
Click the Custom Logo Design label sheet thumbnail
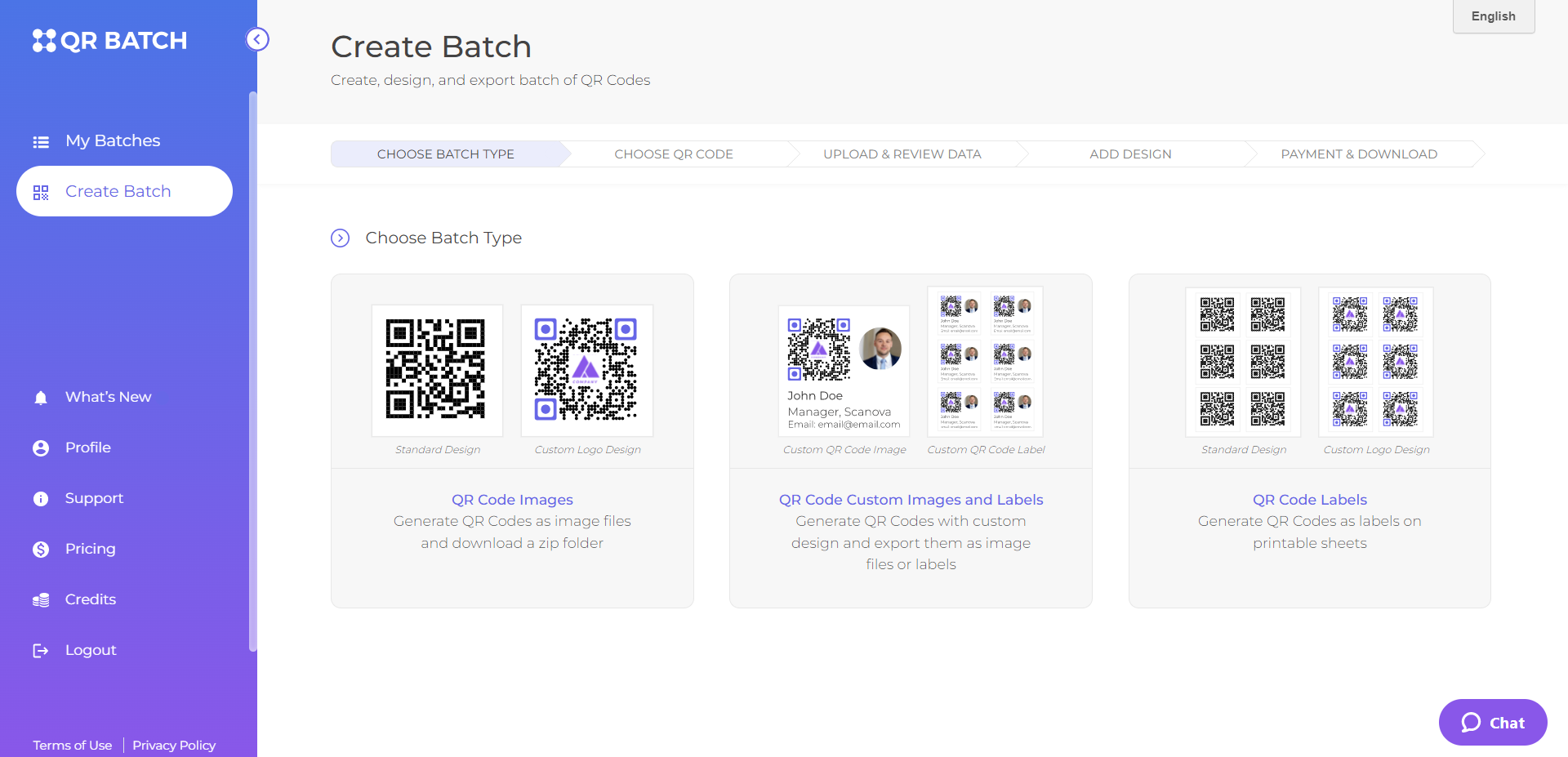coord(1376,362)
